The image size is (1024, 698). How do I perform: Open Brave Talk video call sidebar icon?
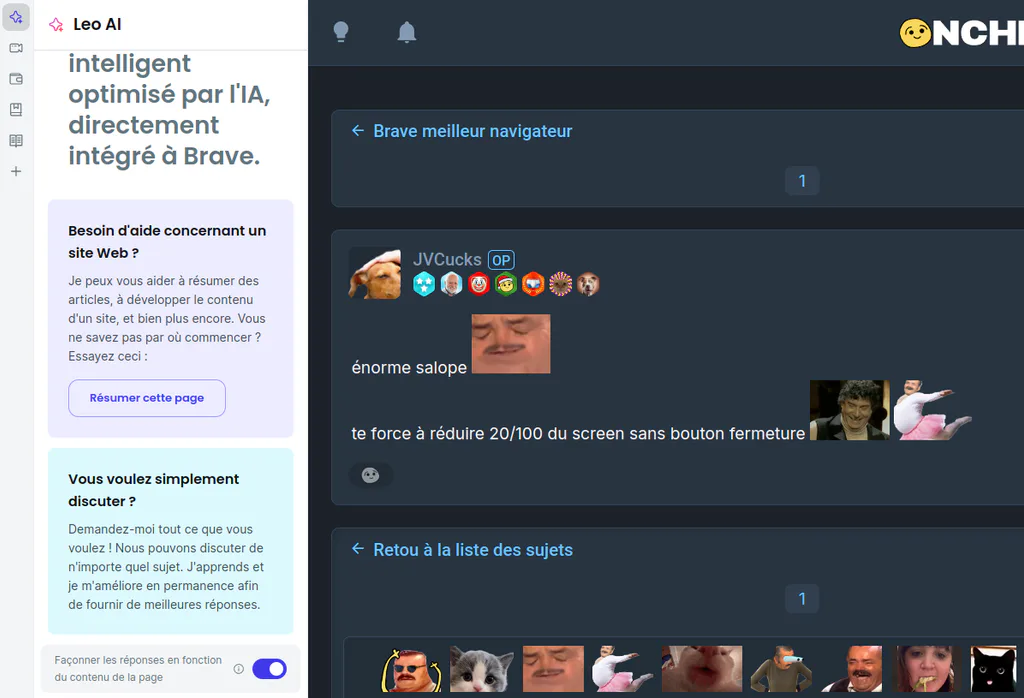[x=16, y=48]
